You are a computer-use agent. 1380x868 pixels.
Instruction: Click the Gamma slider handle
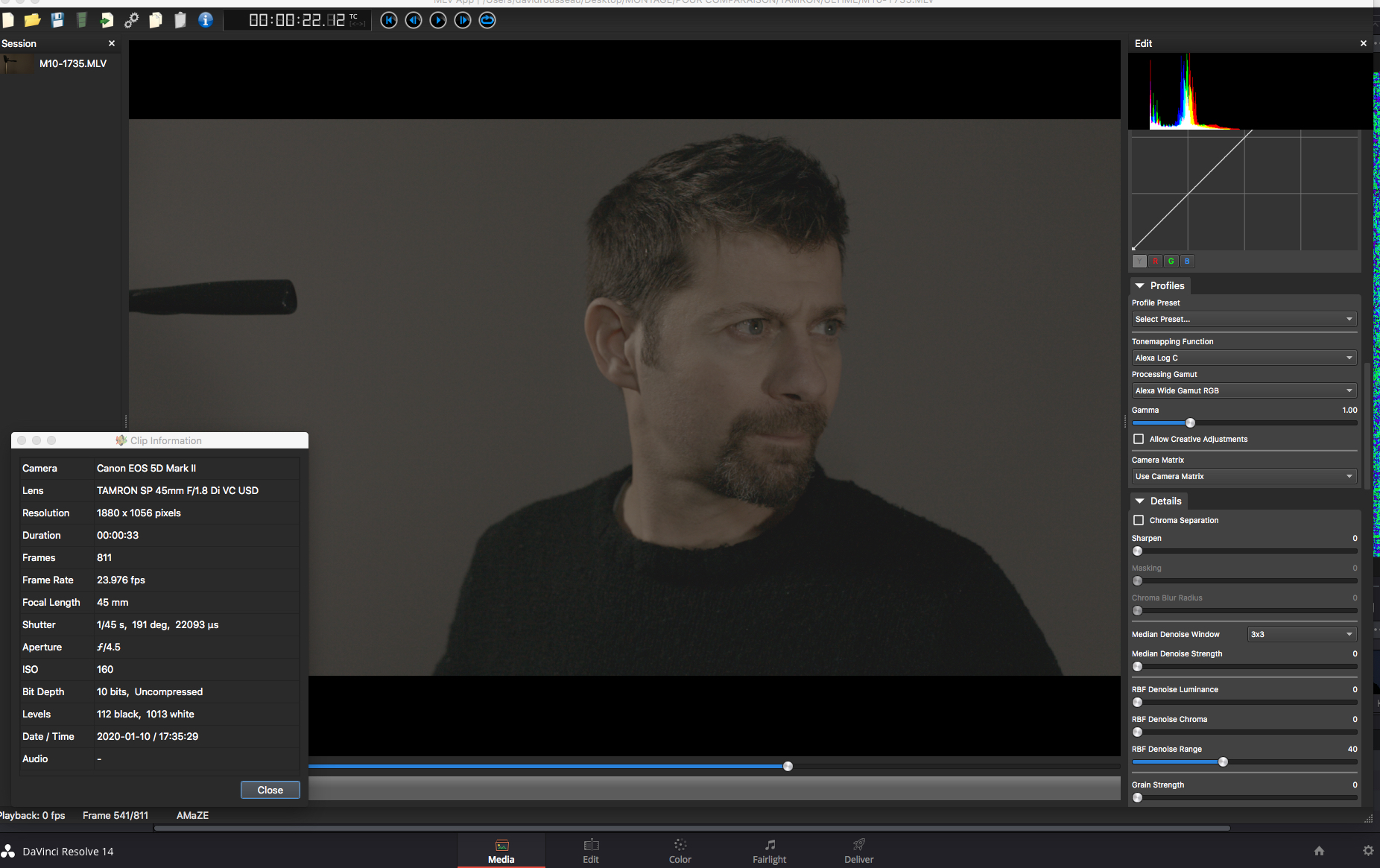1190,422
